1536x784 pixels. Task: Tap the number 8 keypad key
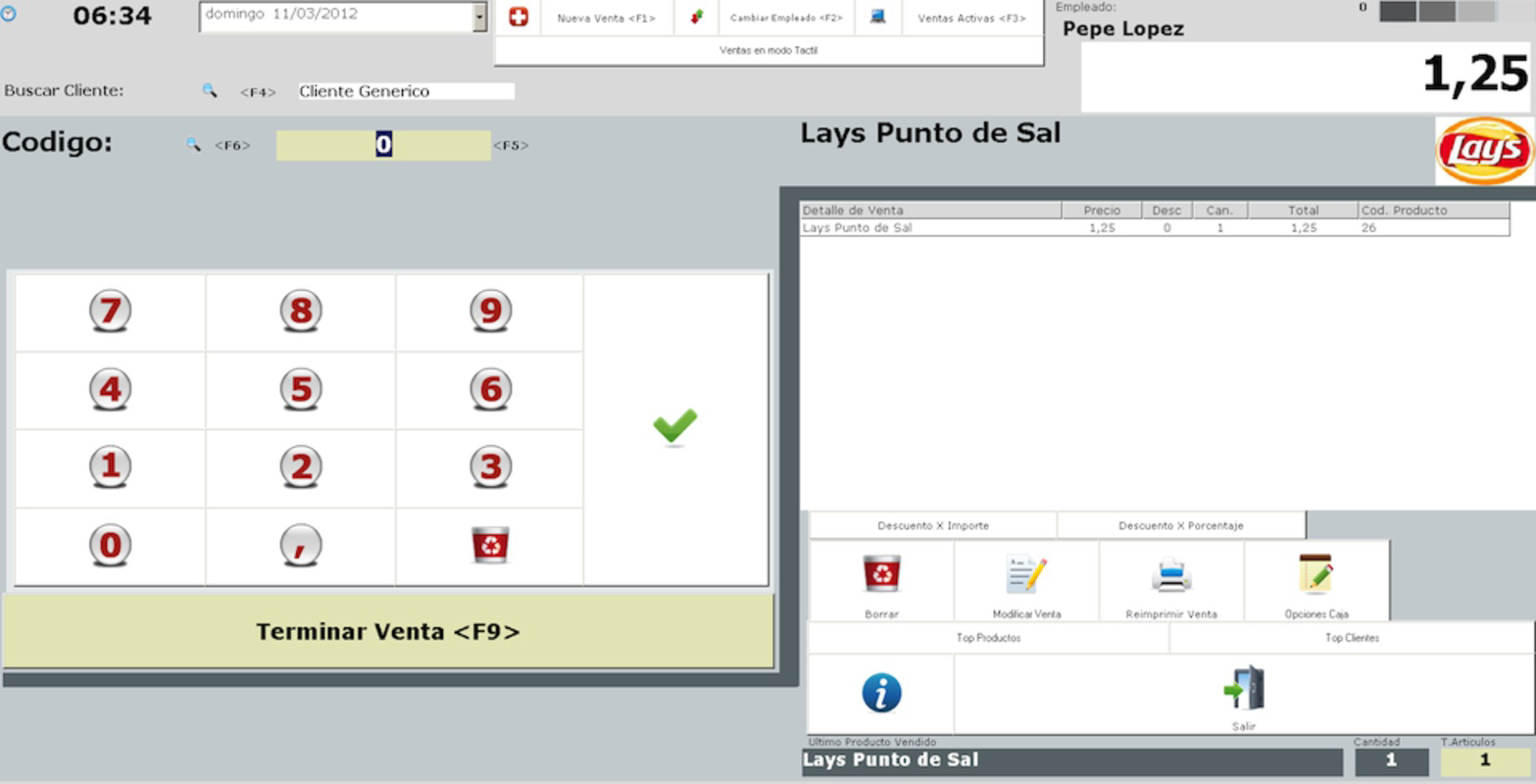(x=300, y=312)
